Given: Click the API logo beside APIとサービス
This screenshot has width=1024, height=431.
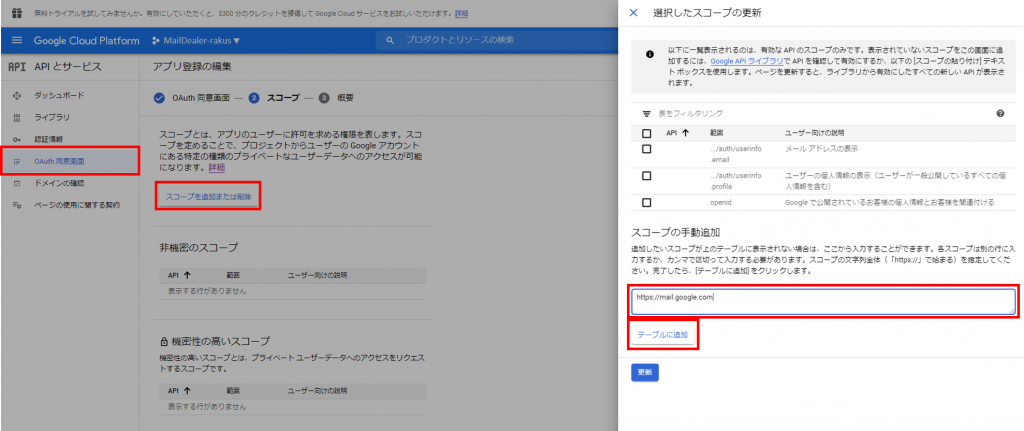Looking at the screenshot, I should click(x=16, y=67).
